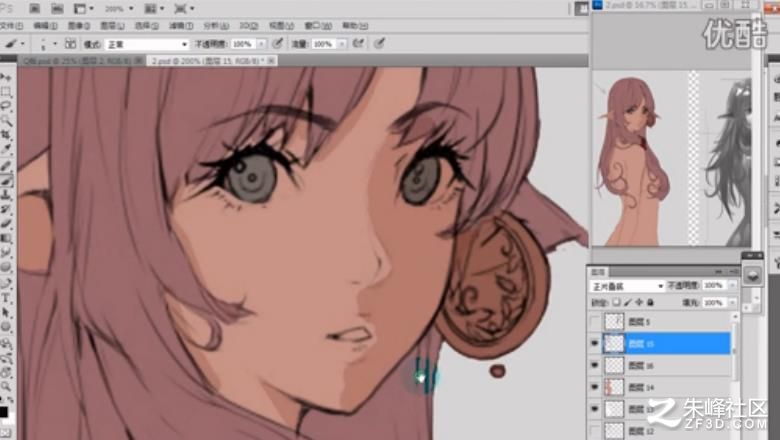This screenshot has height=440, width=780.
Task: Select the Quick Selection tool
Action: [x=6, y=120]
